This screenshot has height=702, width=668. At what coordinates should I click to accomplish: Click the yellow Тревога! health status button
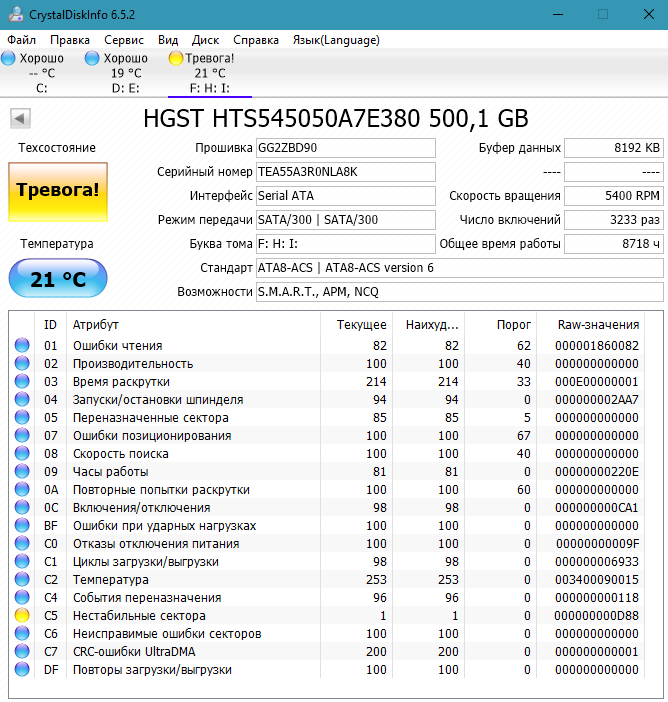58,192
